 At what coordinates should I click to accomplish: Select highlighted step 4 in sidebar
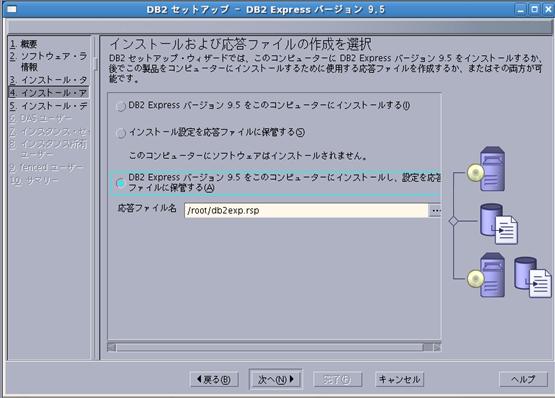click(48, 93)
